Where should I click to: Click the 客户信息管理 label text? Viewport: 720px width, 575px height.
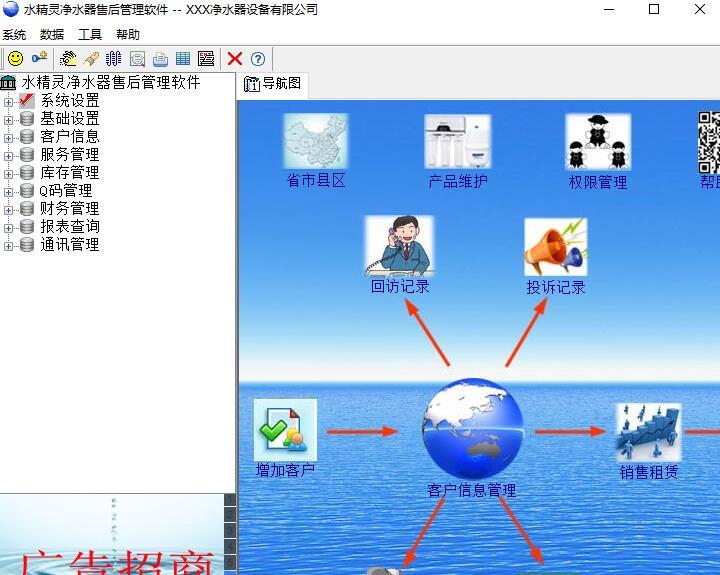click(x=472, y=490)
